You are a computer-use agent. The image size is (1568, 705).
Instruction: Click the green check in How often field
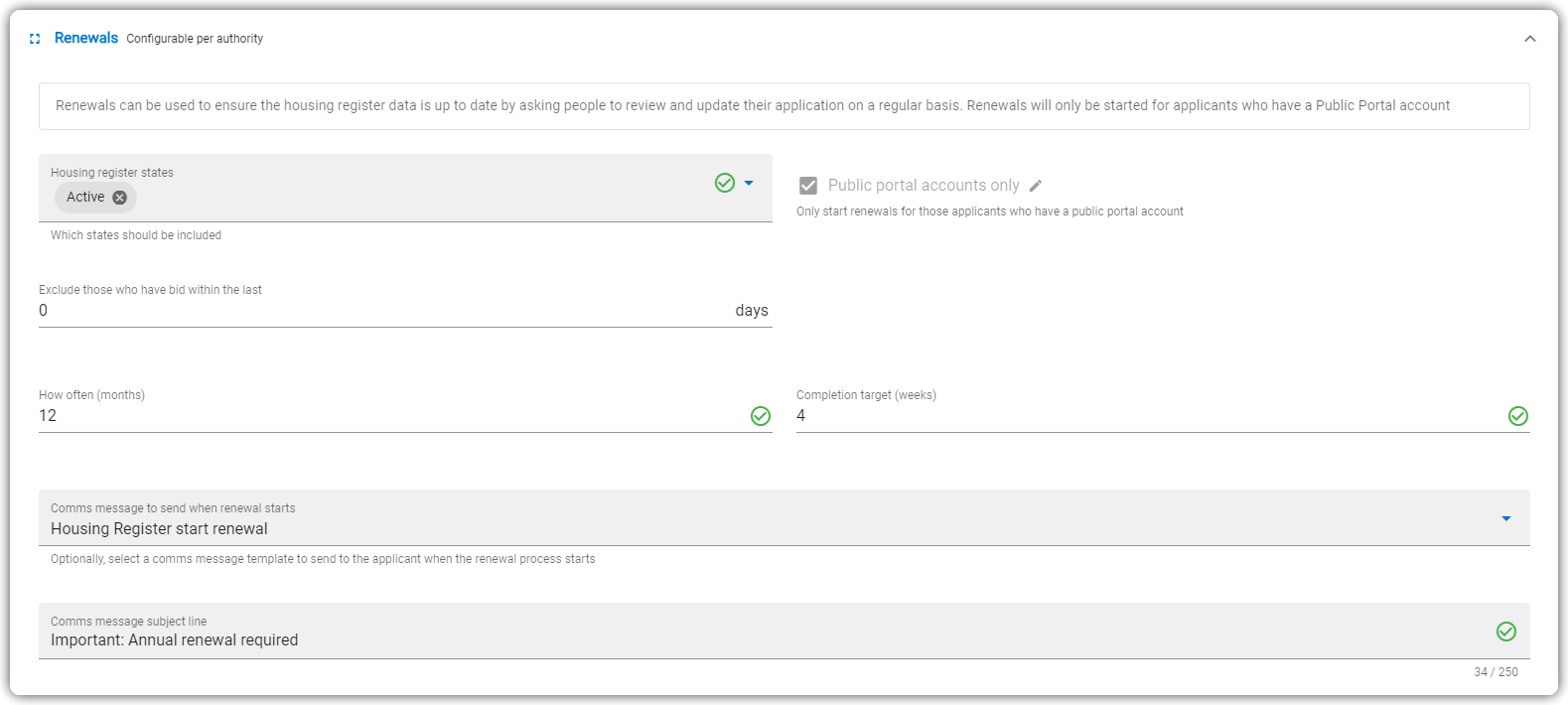pyautogui.click(x=761, y=416)
